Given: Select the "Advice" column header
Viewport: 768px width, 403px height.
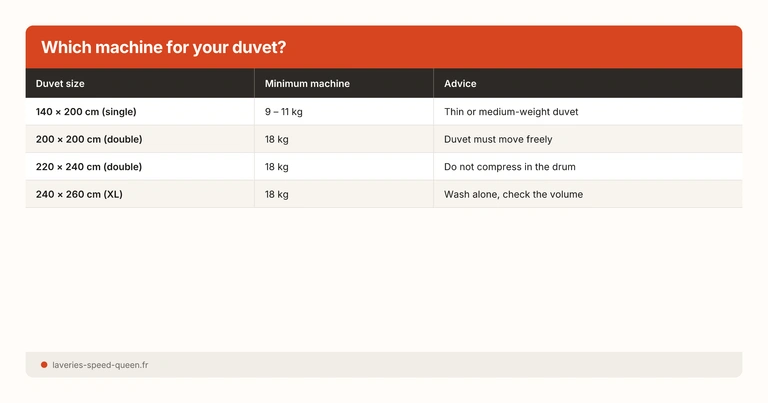Looking at the screenshot, I should point(460,83).
